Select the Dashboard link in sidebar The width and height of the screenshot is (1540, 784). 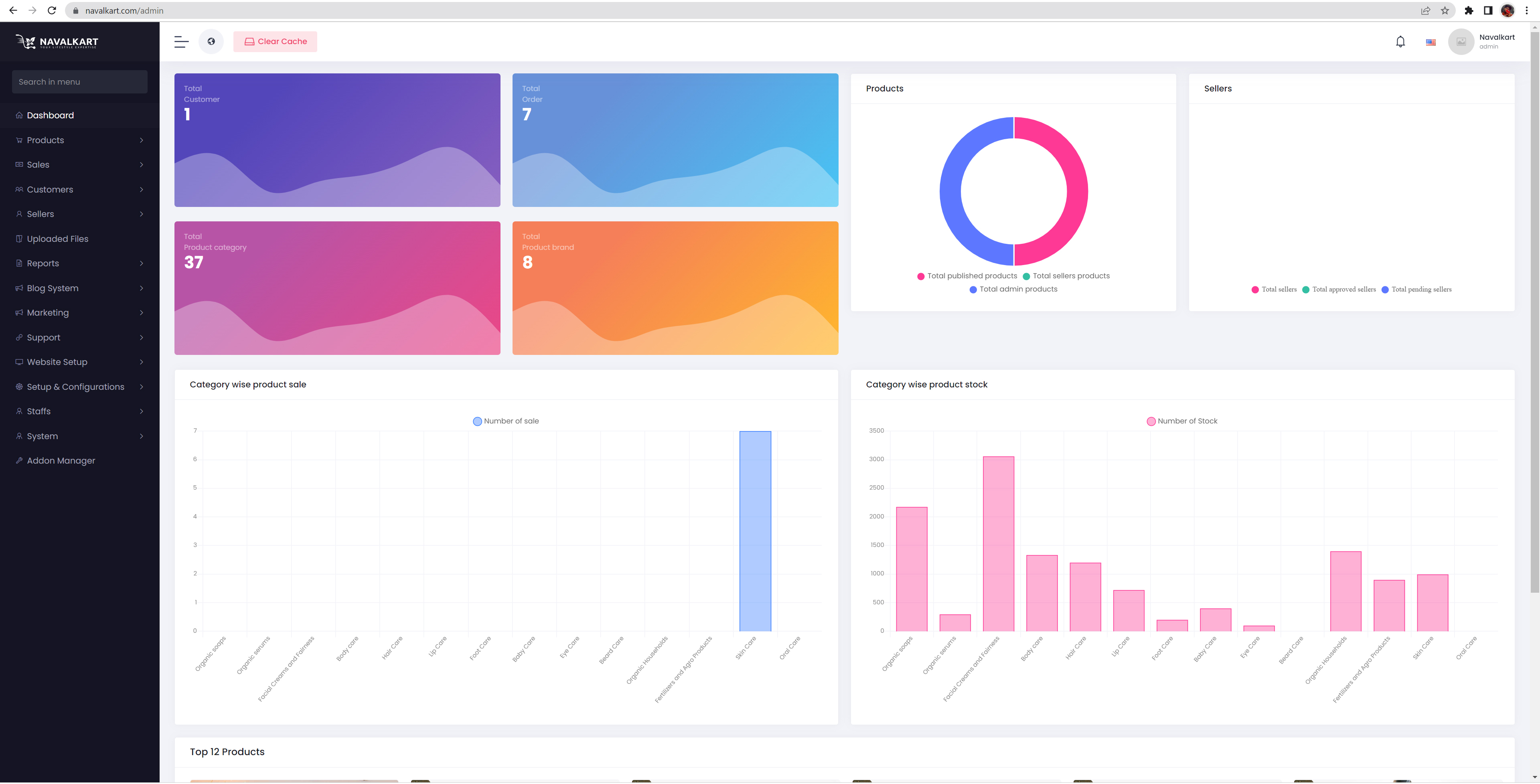click(79, 115)
